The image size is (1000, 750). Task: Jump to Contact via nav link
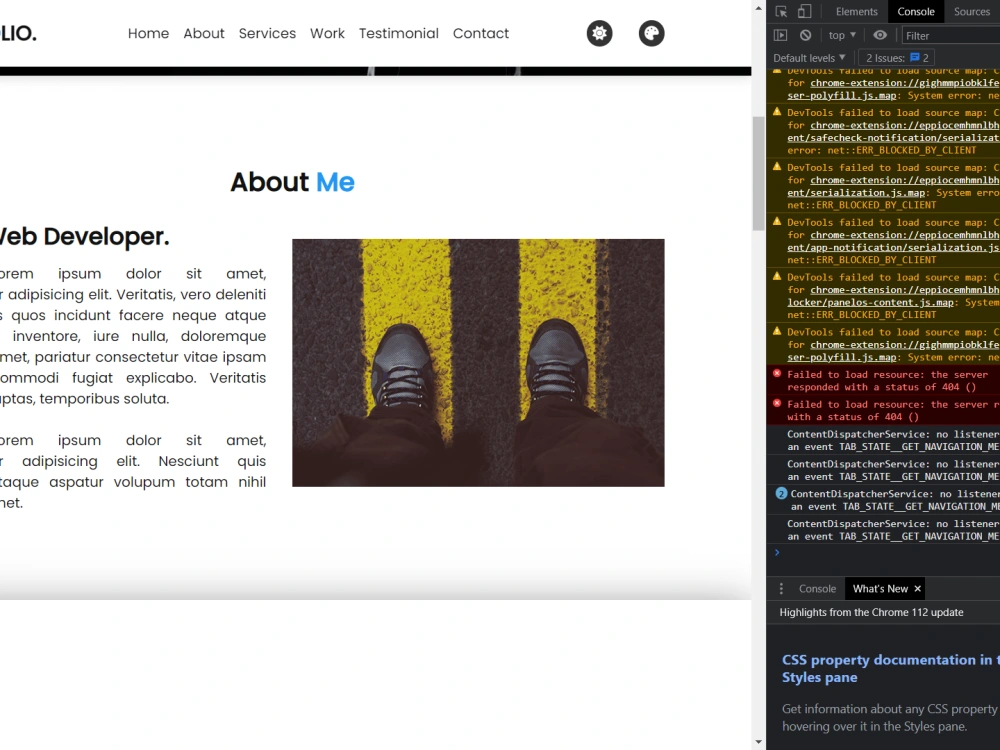pyautogui.click(x=481, y=33)
